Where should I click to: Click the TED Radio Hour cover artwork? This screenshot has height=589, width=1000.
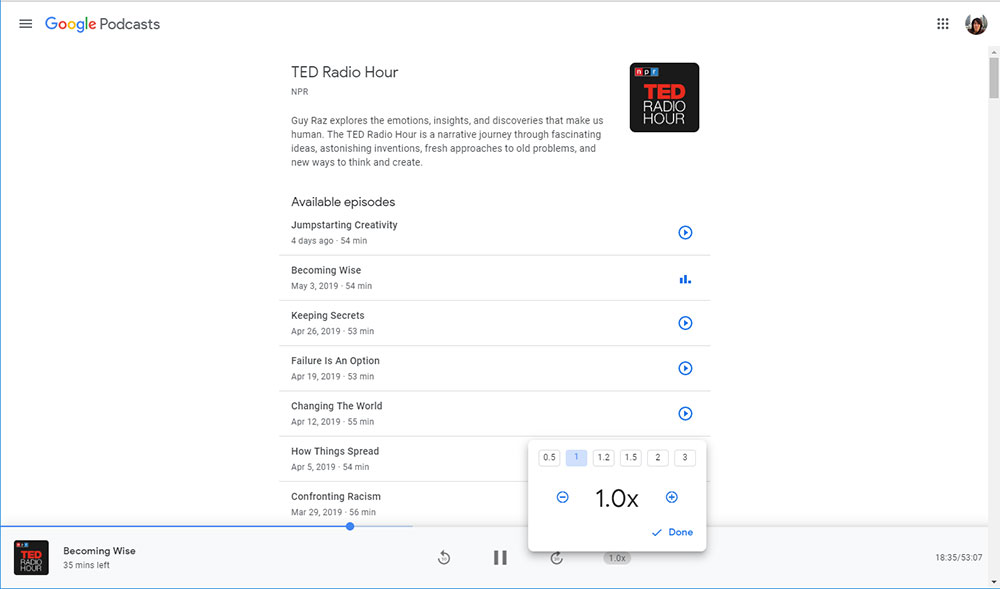pyautogui.click(x=664, y=98)
